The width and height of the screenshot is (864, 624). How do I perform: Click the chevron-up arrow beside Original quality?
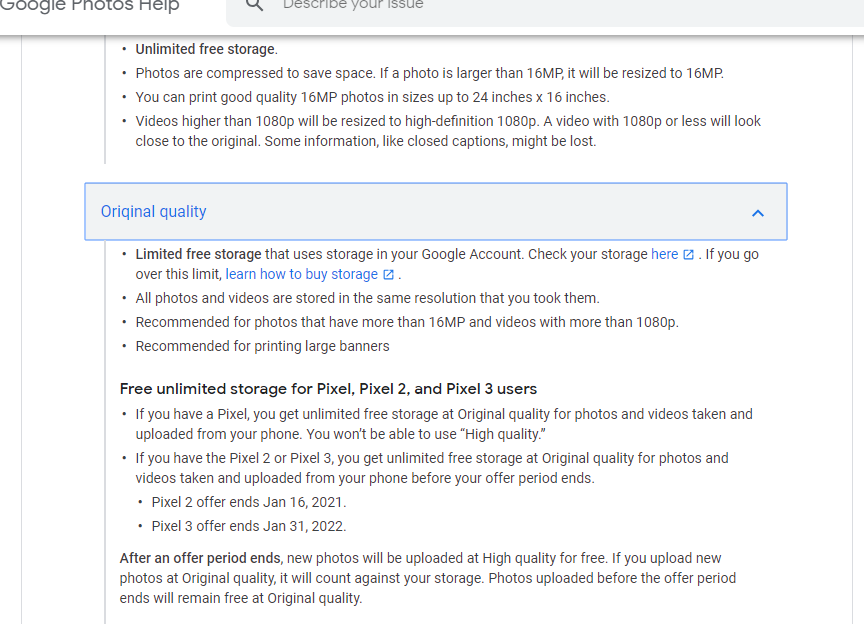[758, 213]
